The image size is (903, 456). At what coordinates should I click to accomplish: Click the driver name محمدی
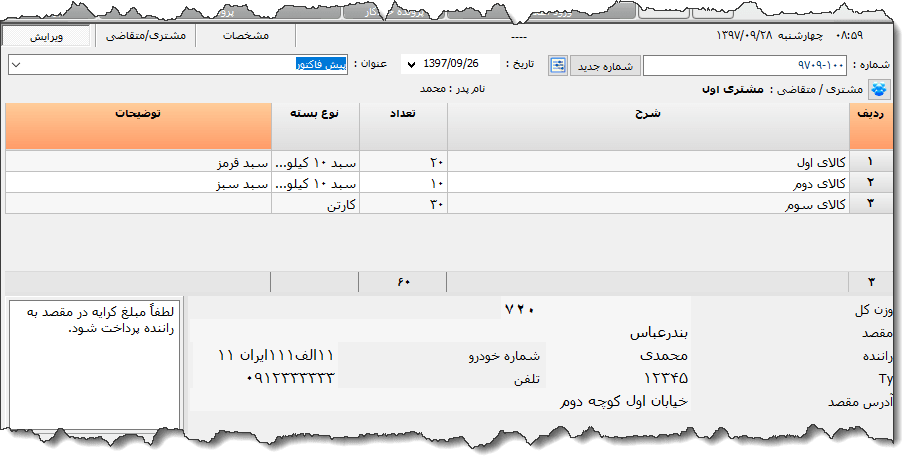[663, 355]
